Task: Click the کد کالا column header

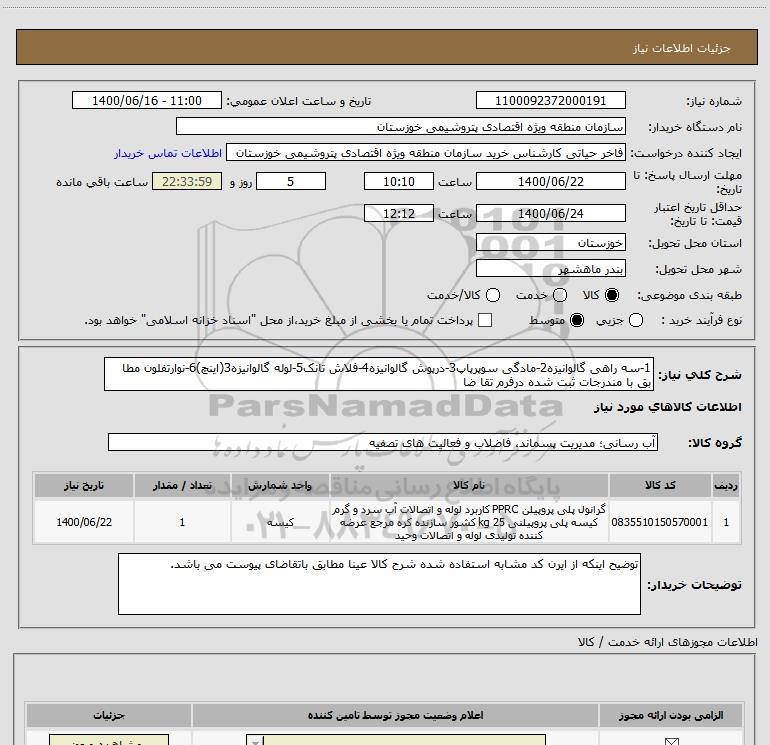Action: (x=660, y=486)
